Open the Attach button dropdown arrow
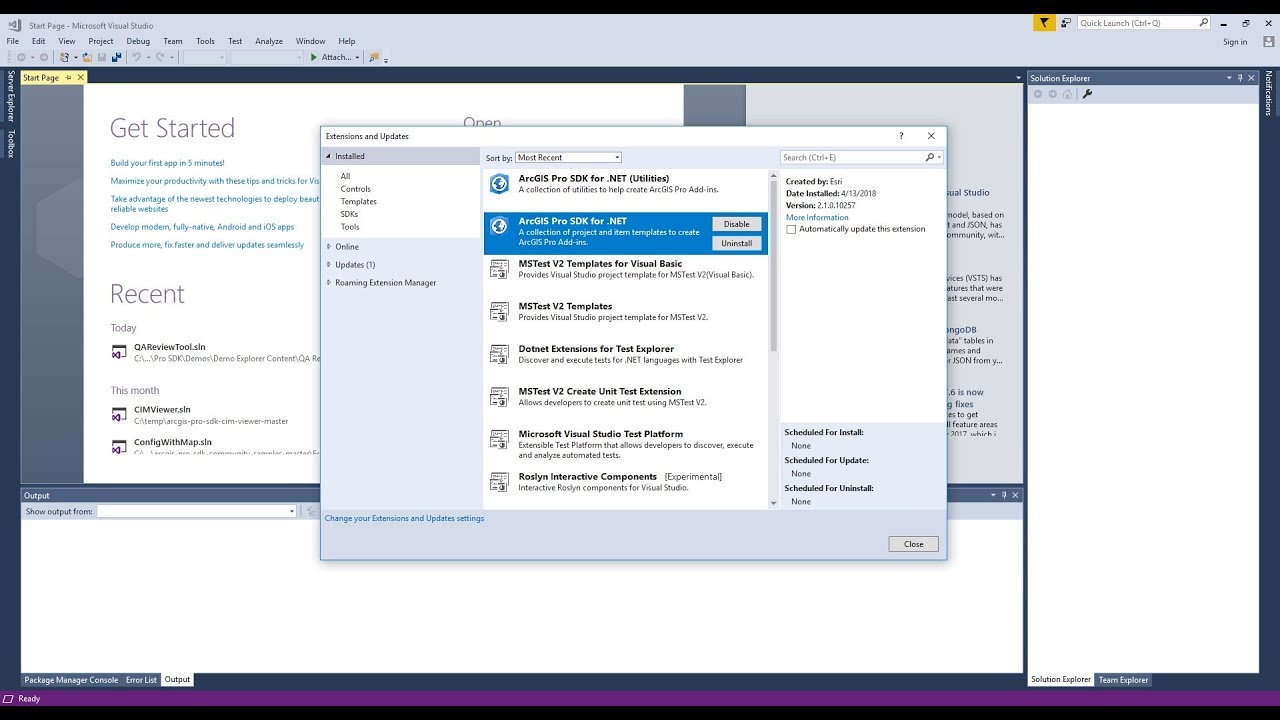This screenshot has width=1280, height=720. [x=357, y=58]
